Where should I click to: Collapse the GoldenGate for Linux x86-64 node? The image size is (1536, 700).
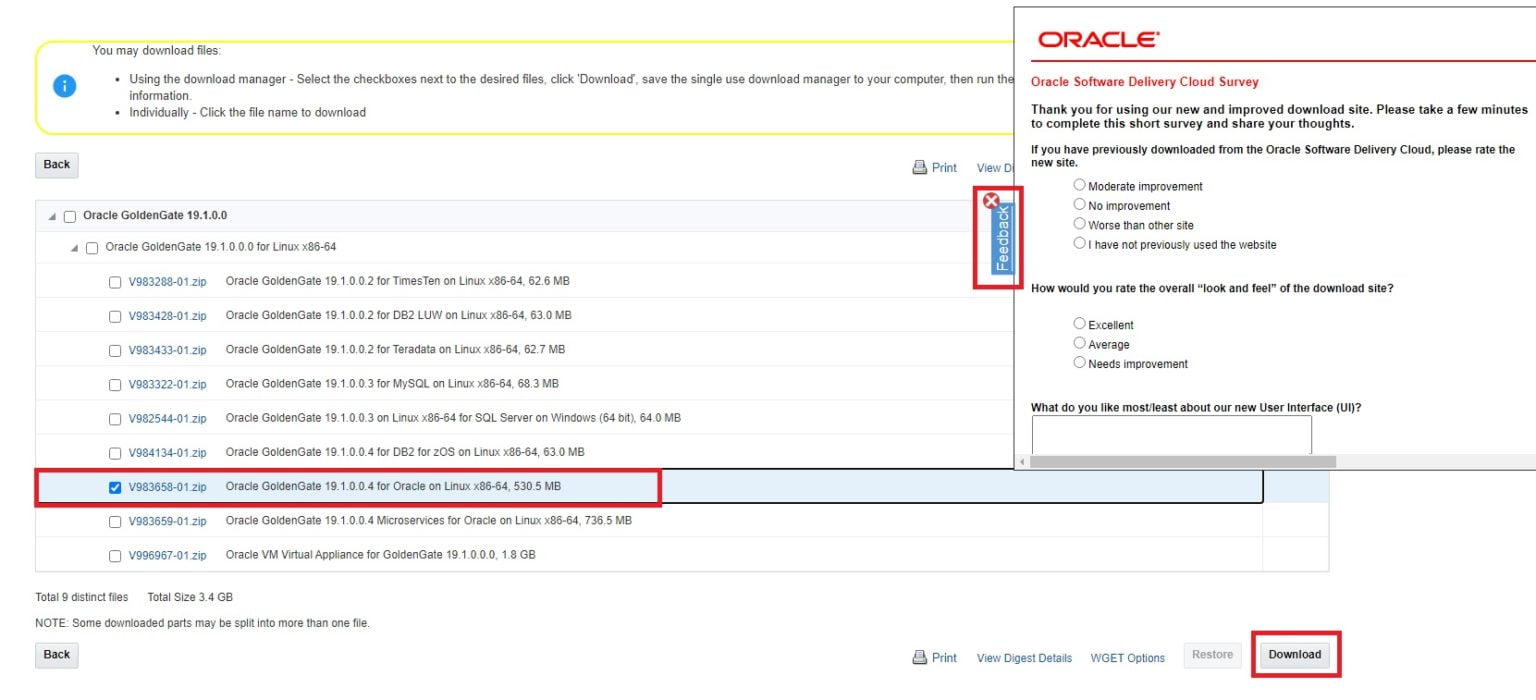[x=74, y=248]
